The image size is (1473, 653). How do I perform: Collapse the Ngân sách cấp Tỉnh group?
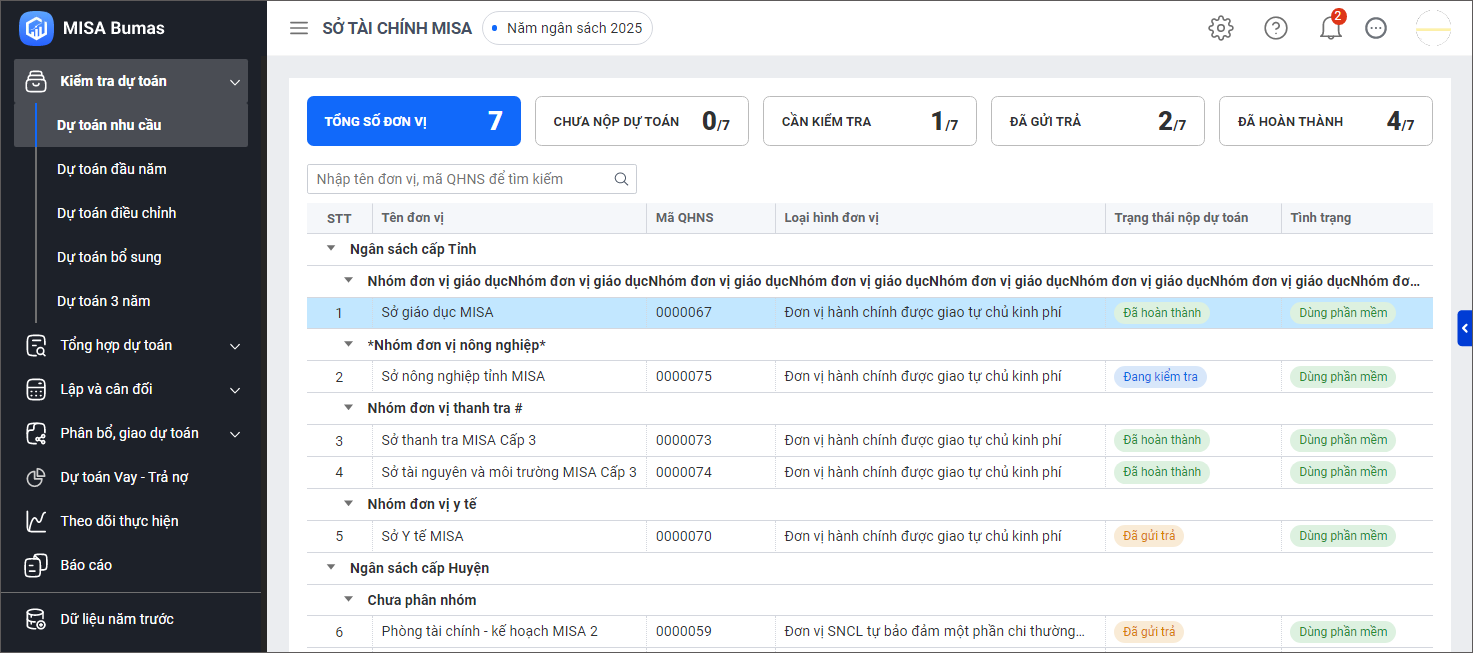click(331, 249)
